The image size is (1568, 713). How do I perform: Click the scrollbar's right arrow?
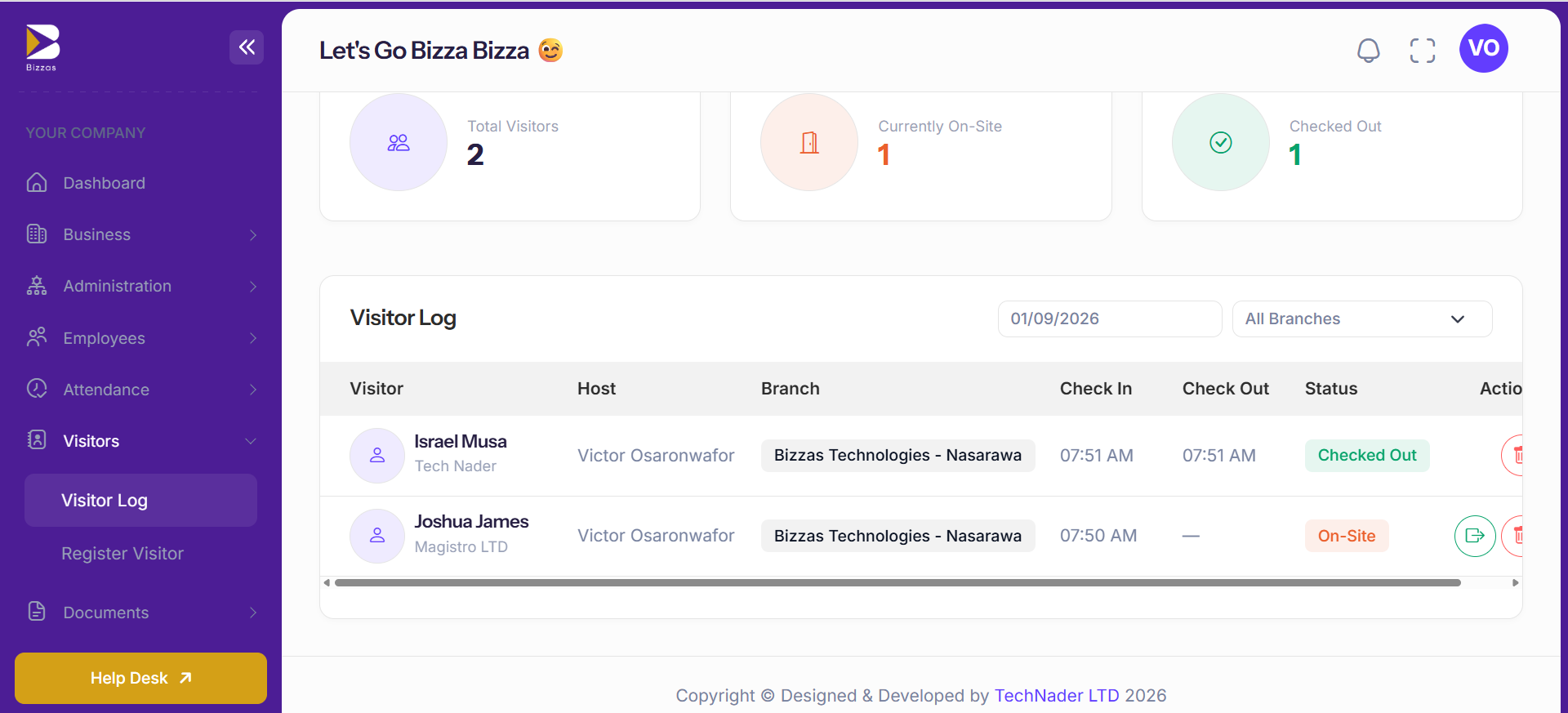click(x=1516, y=583)
